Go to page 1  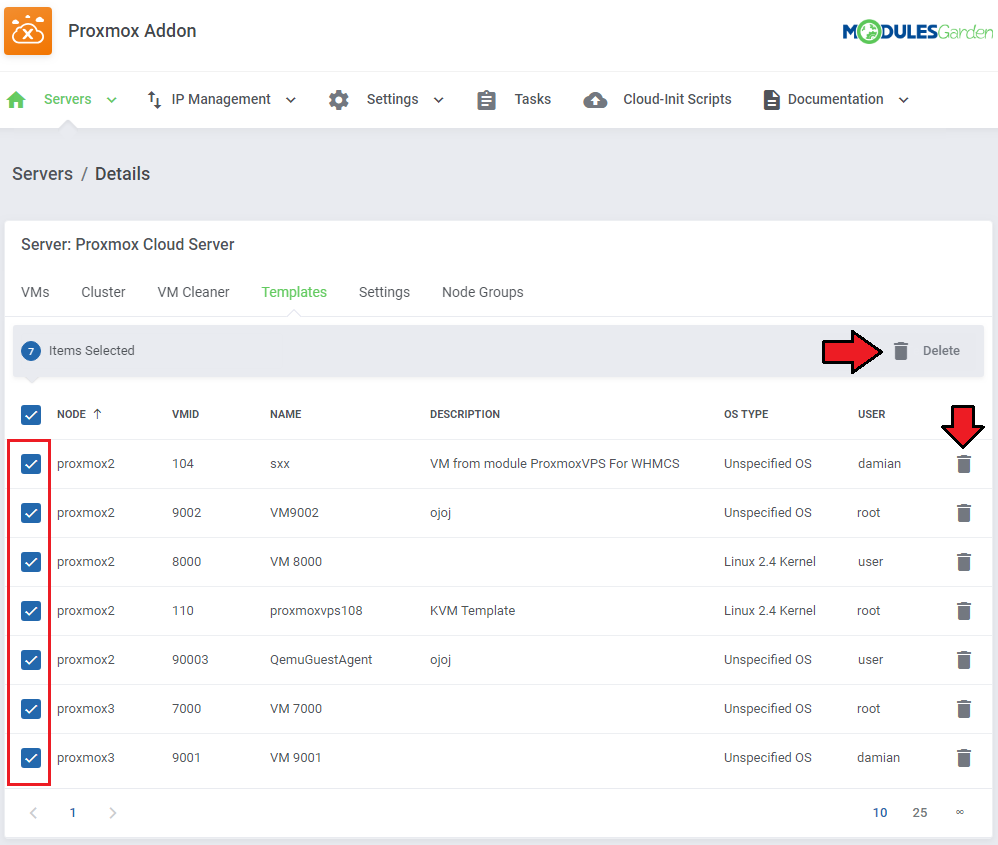(73, 813)
